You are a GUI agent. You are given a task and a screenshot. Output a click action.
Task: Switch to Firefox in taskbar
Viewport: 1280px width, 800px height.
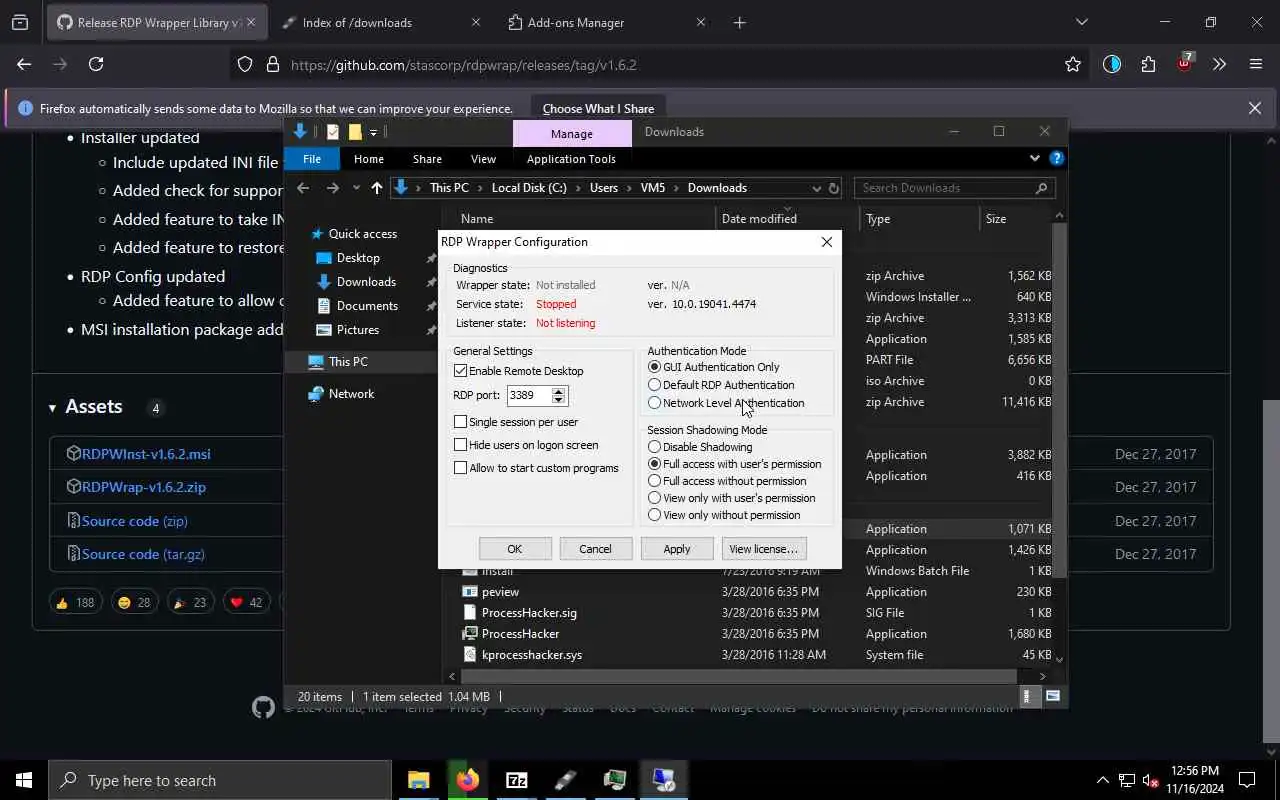[x=467, y=780]
